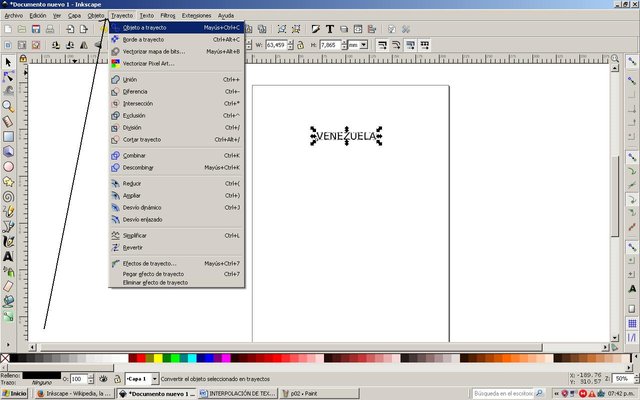Select the 3D box tool
640x400 pixels.
(8, 151)
